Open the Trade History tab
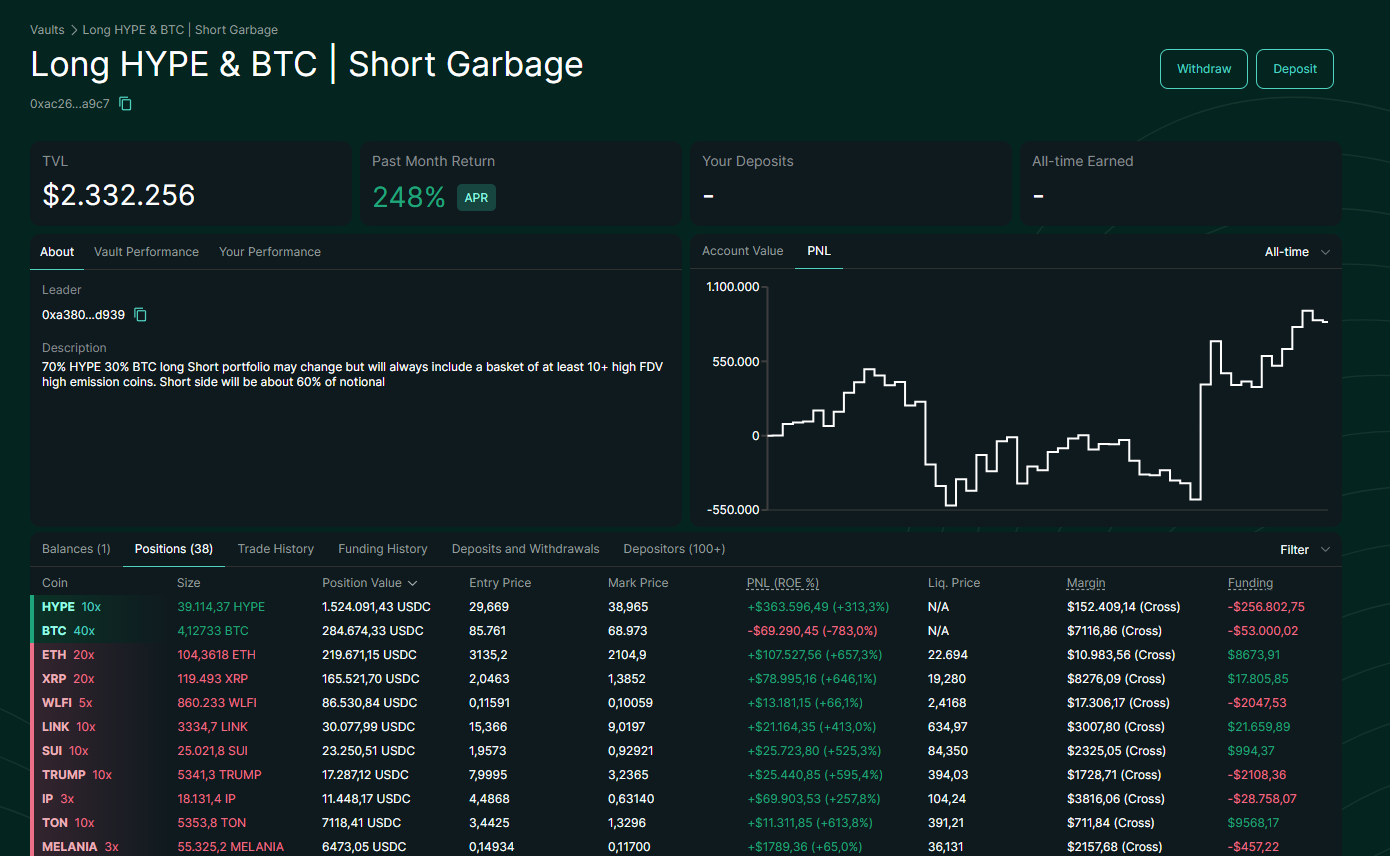The image size is (1390, 856). [x=276, y=549]
